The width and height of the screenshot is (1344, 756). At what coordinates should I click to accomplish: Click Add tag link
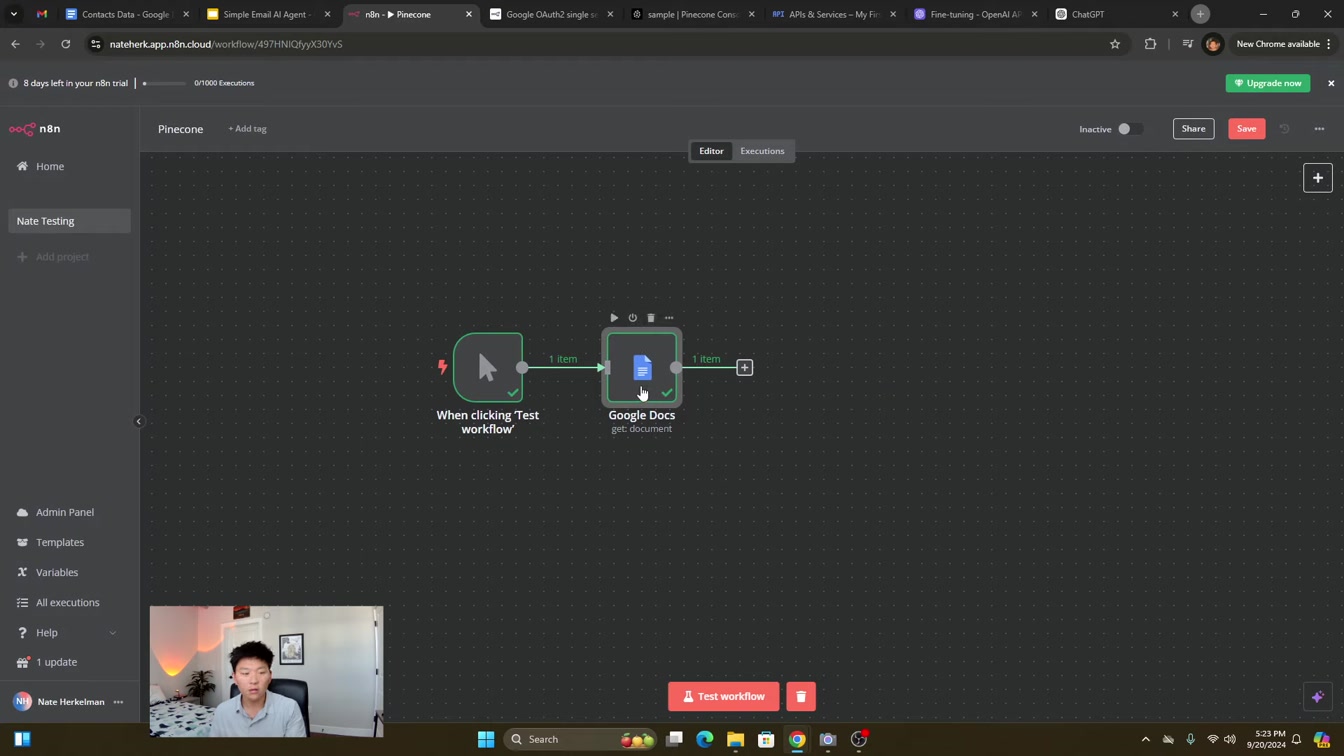247,129
